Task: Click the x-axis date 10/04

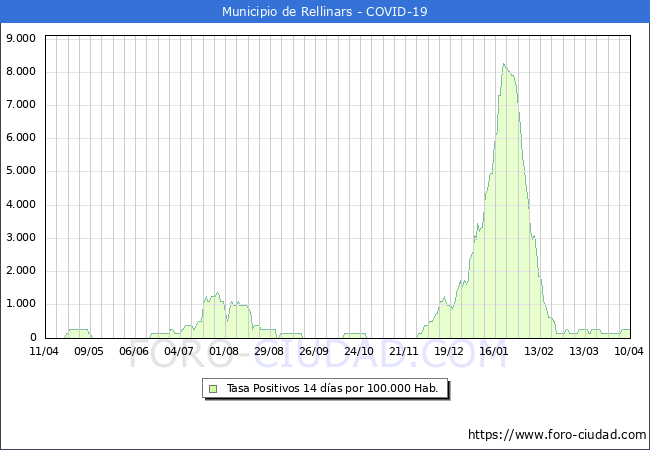Action: click(x=628, y=351)
